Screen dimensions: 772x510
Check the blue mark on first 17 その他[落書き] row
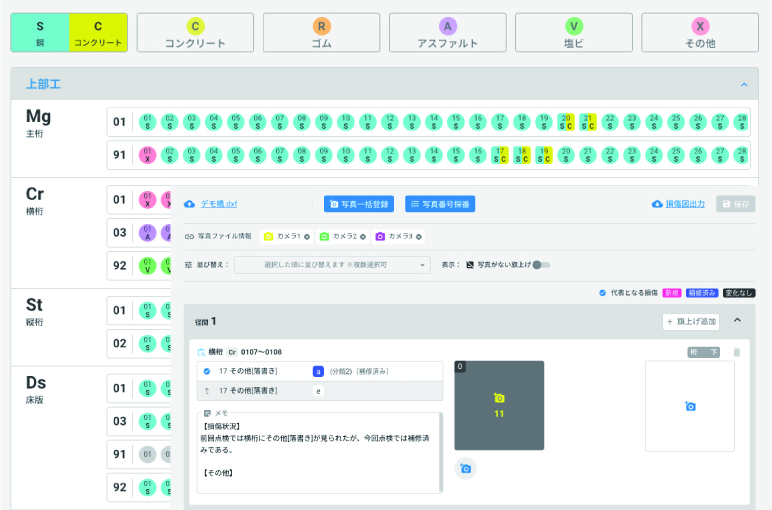coord(207,371)
